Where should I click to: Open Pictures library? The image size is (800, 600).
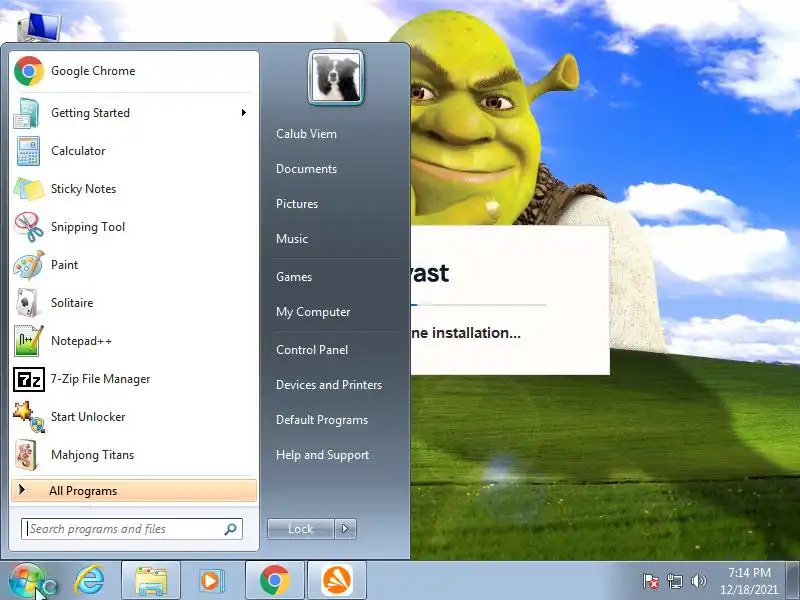coord(297,204)
